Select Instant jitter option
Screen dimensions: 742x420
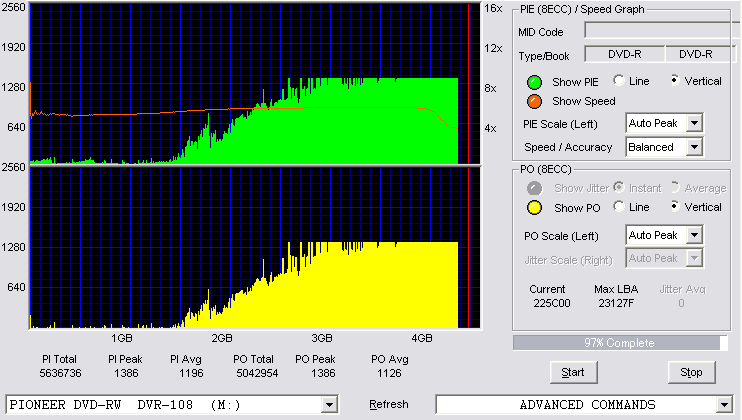pos(618,187)
